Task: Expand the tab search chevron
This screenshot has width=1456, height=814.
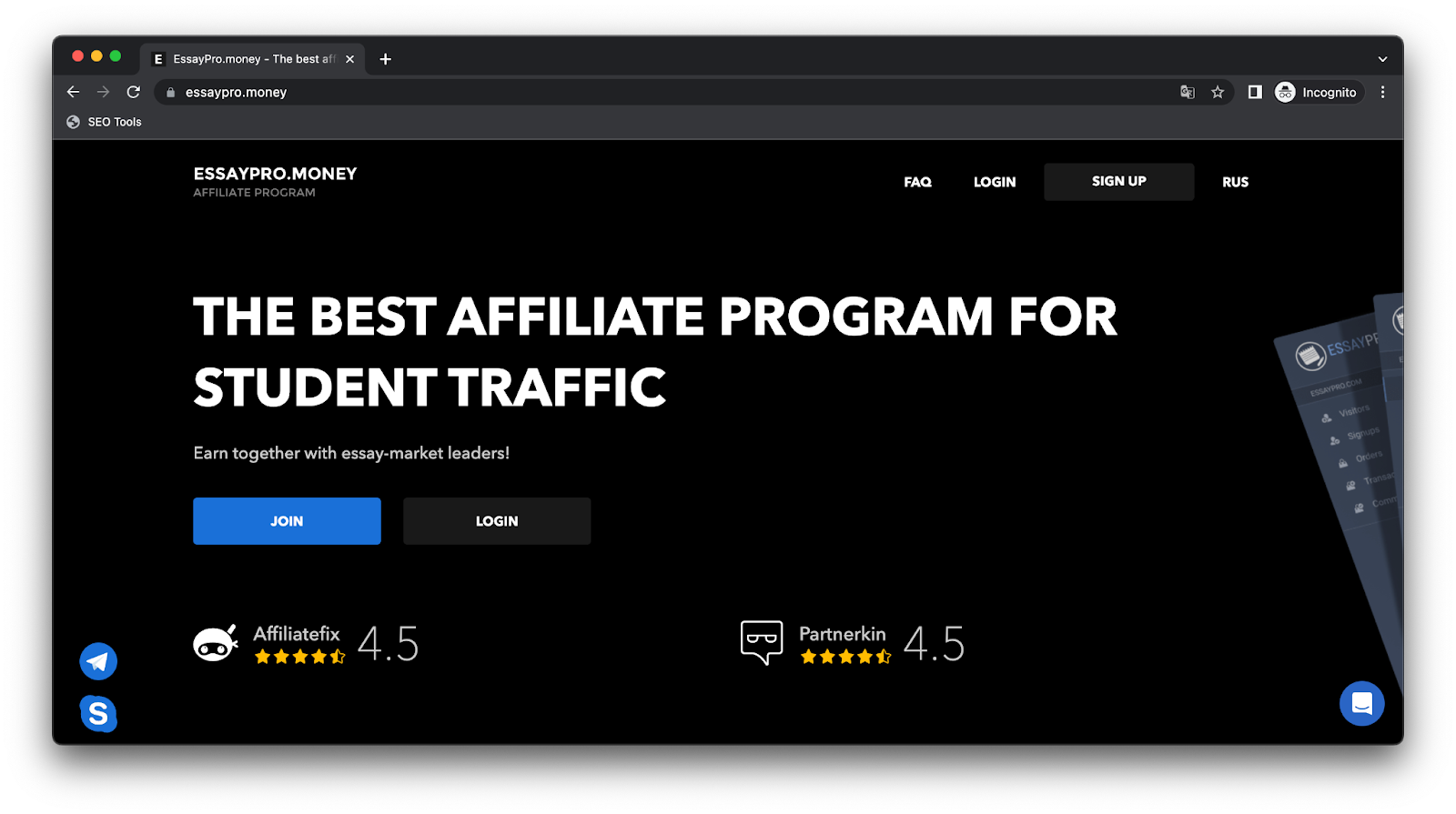Action: [1382, 59]
